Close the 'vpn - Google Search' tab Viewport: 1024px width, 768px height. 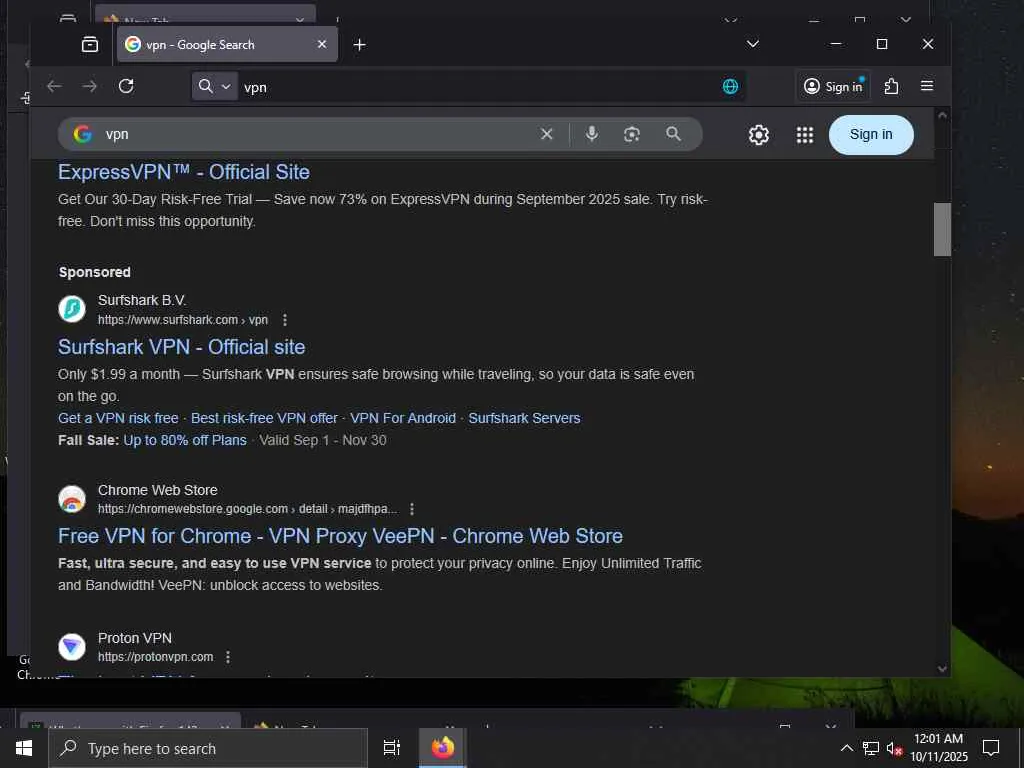[322, 44]
